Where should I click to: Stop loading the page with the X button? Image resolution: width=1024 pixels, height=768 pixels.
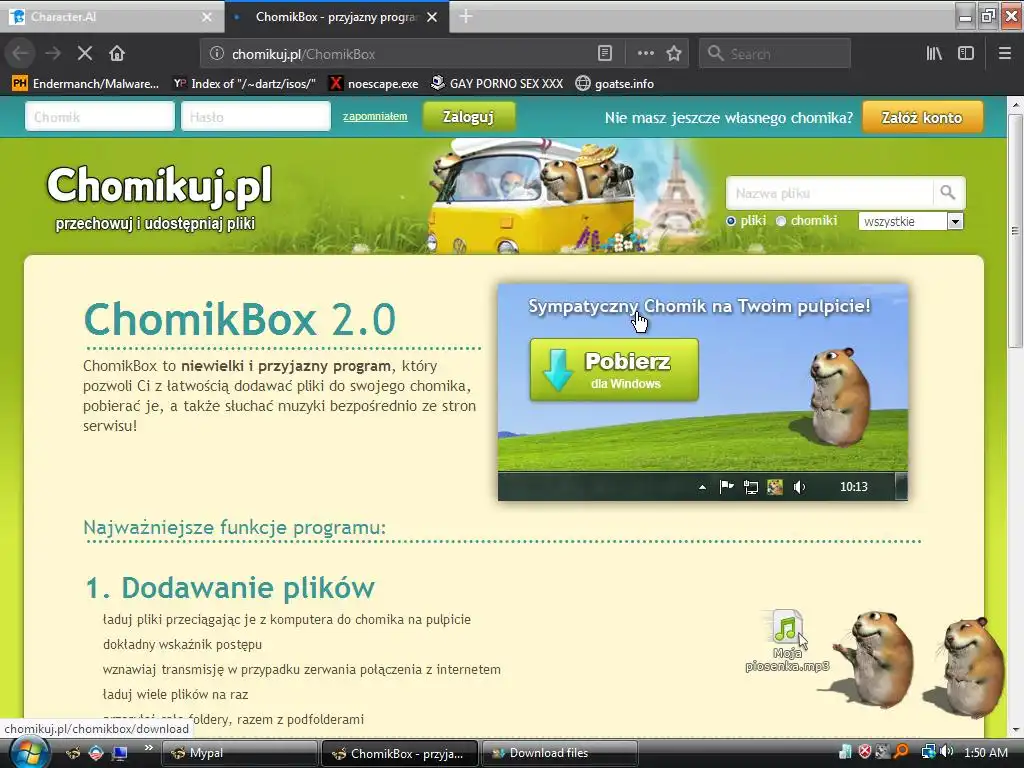click(85, 54)
